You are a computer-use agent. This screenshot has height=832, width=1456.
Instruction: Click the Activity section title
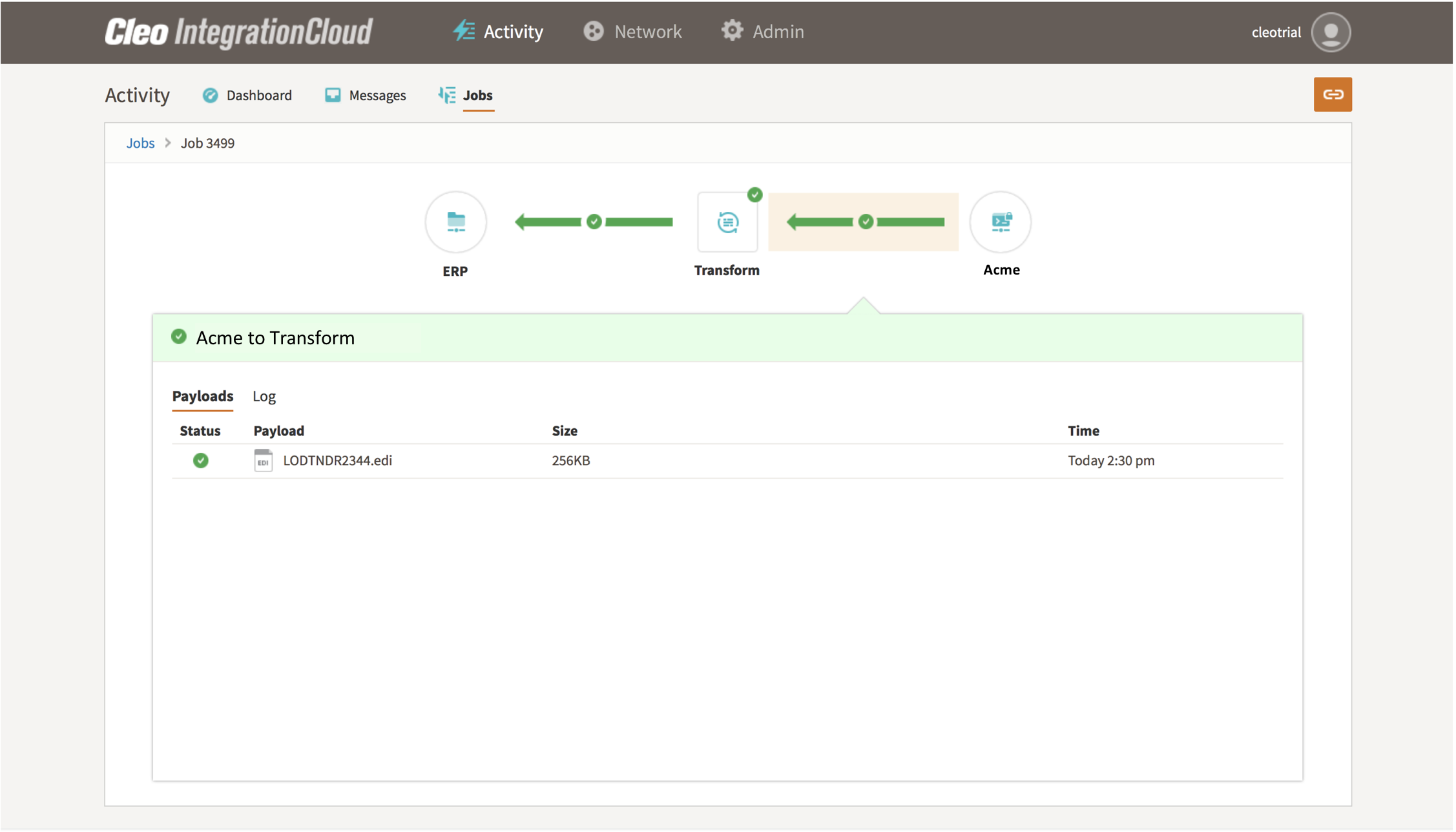[137, 96]
